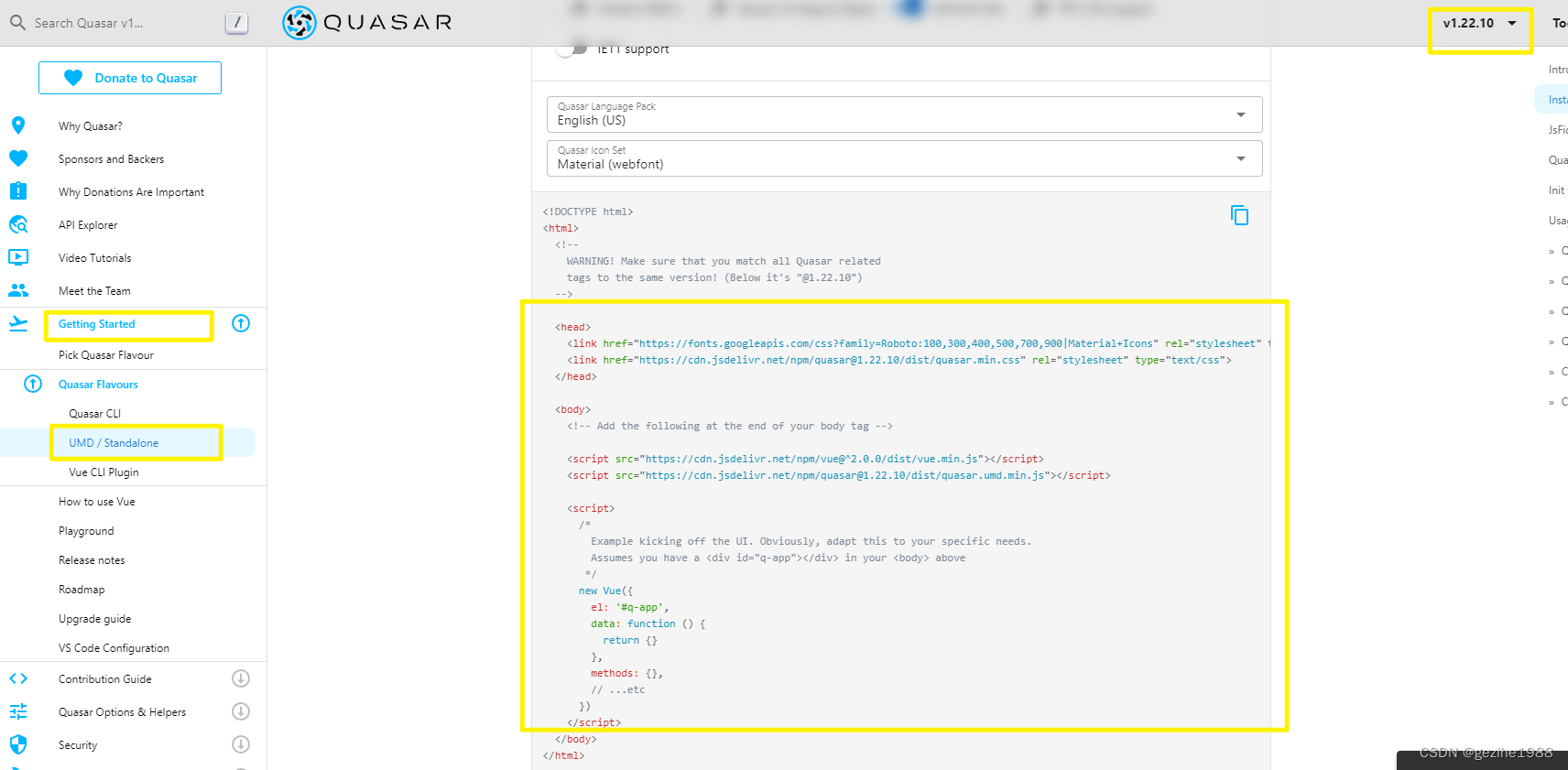This screenshot has width=1568, height=770.
Task: Open Quasar Options & Helpers section
Action: [x=122, y=712]
